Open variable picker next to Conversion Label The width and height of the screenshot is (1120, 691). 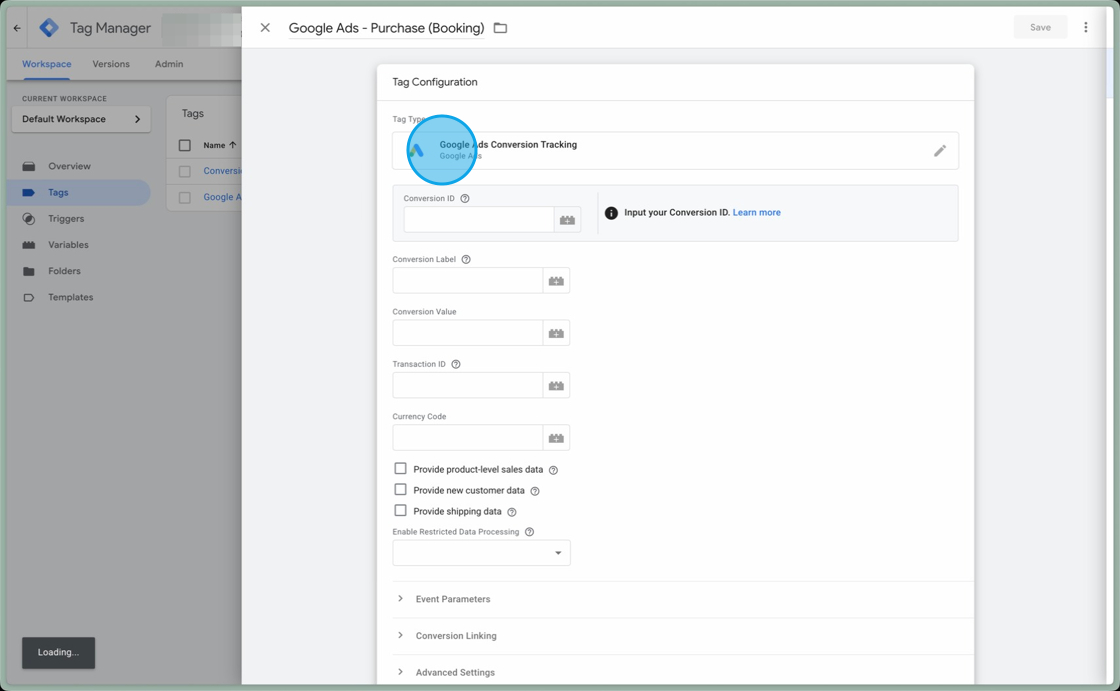pyautogui.click(x=556, y=281)
